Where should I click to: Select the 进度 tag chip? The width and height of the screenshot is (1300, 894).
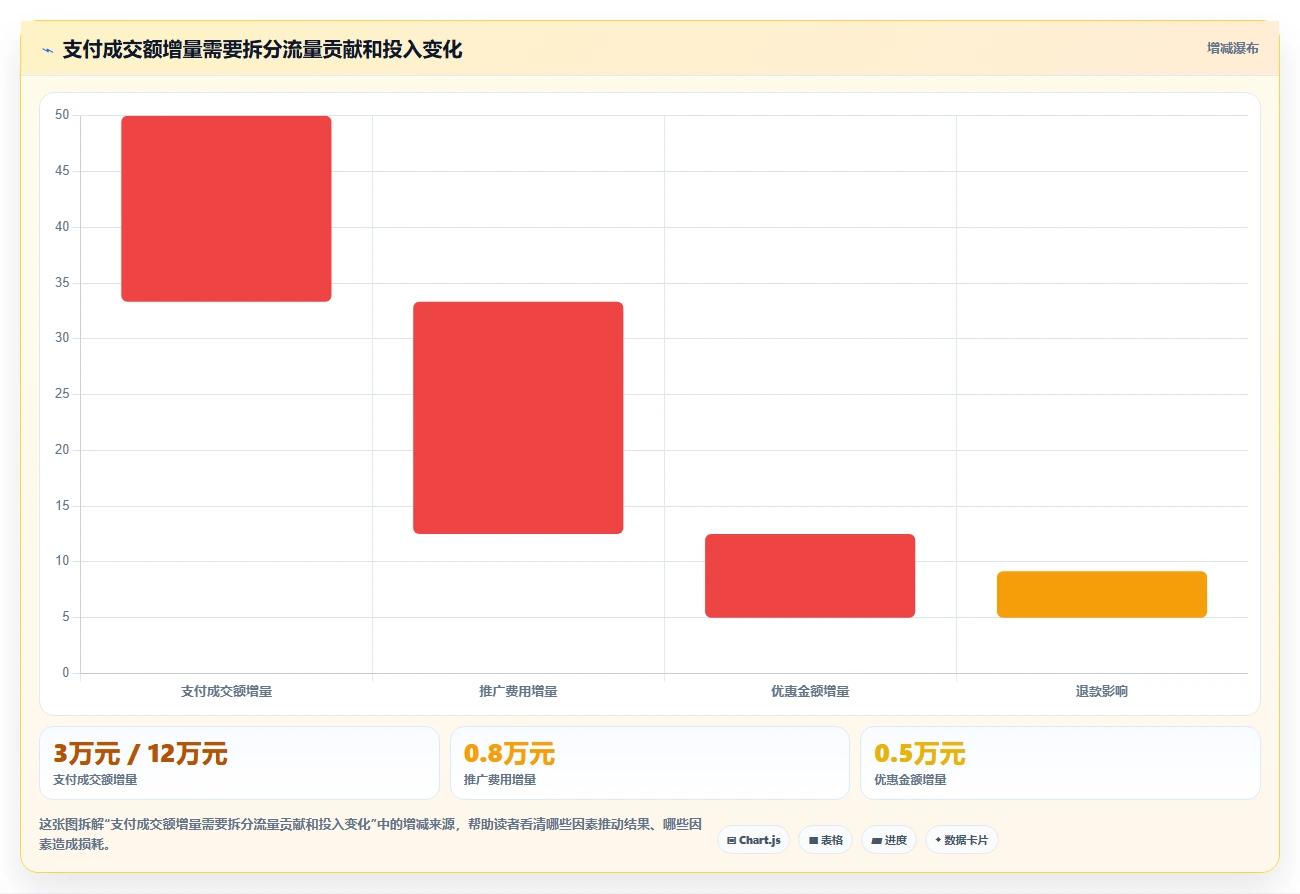889,840
